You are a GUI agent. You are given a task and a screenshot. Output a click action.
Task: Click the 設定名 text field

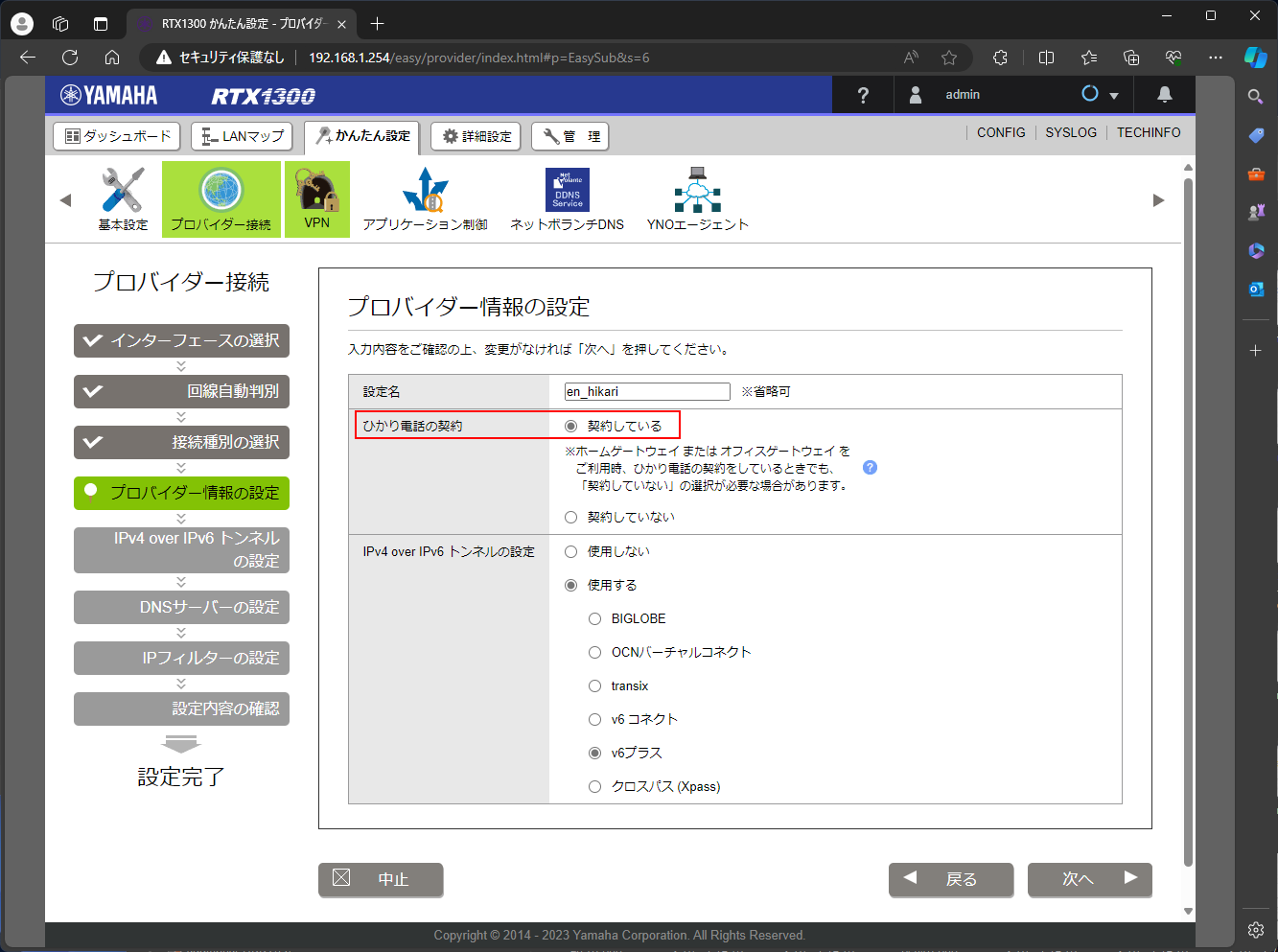click(647, 391)
